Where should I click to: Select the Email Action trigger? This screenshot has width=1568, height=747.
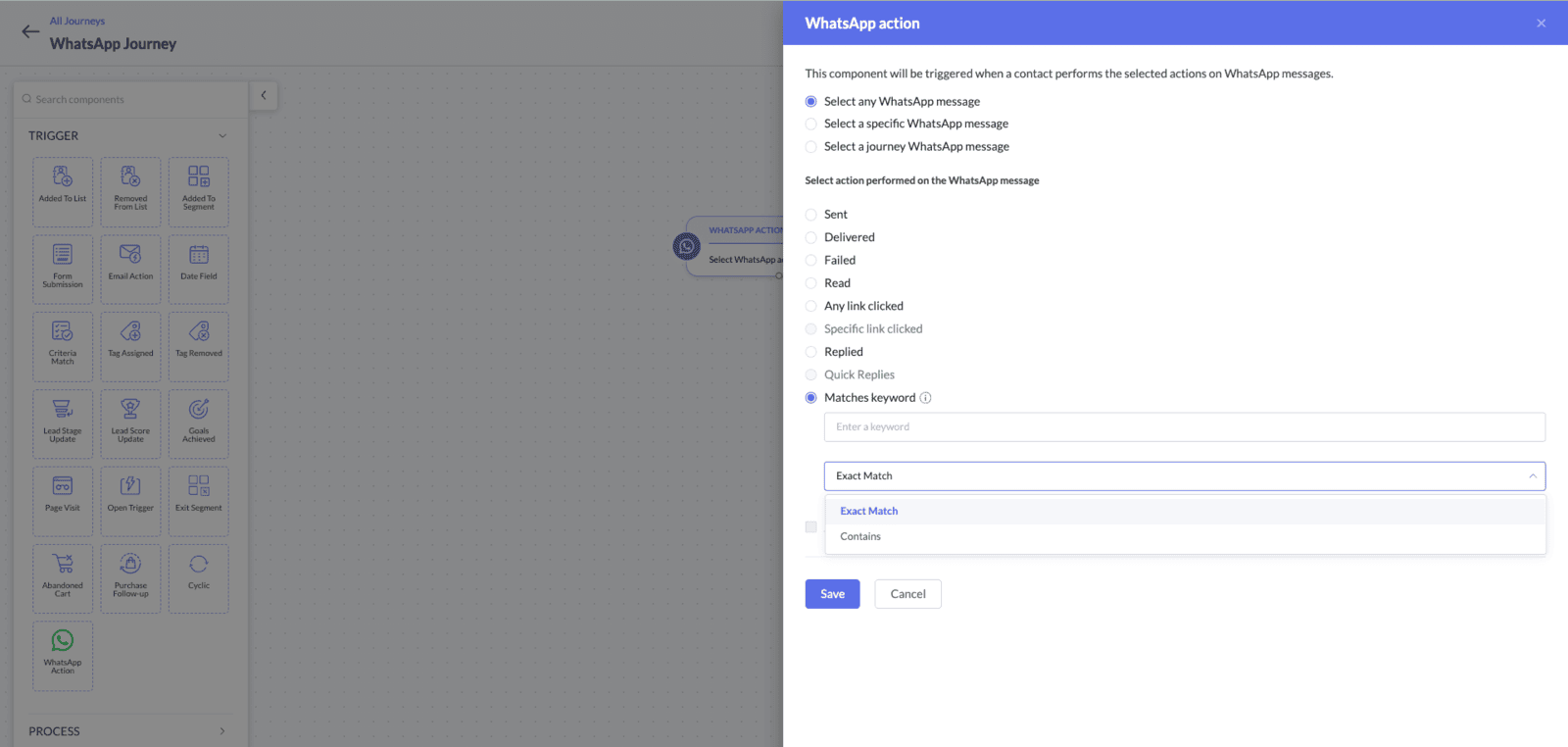pyautogui.click(x=130, y=270)
